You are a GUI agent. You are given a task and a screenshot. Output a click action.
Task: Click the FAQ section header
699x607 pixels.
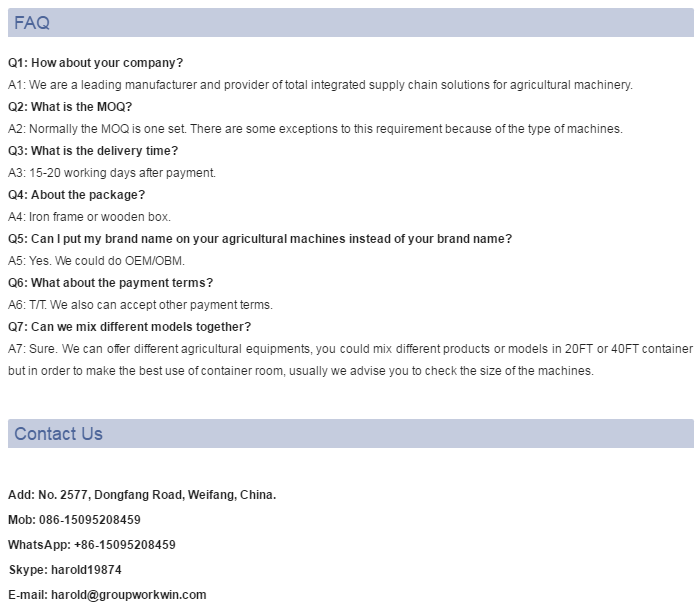[x=32, y=23]
